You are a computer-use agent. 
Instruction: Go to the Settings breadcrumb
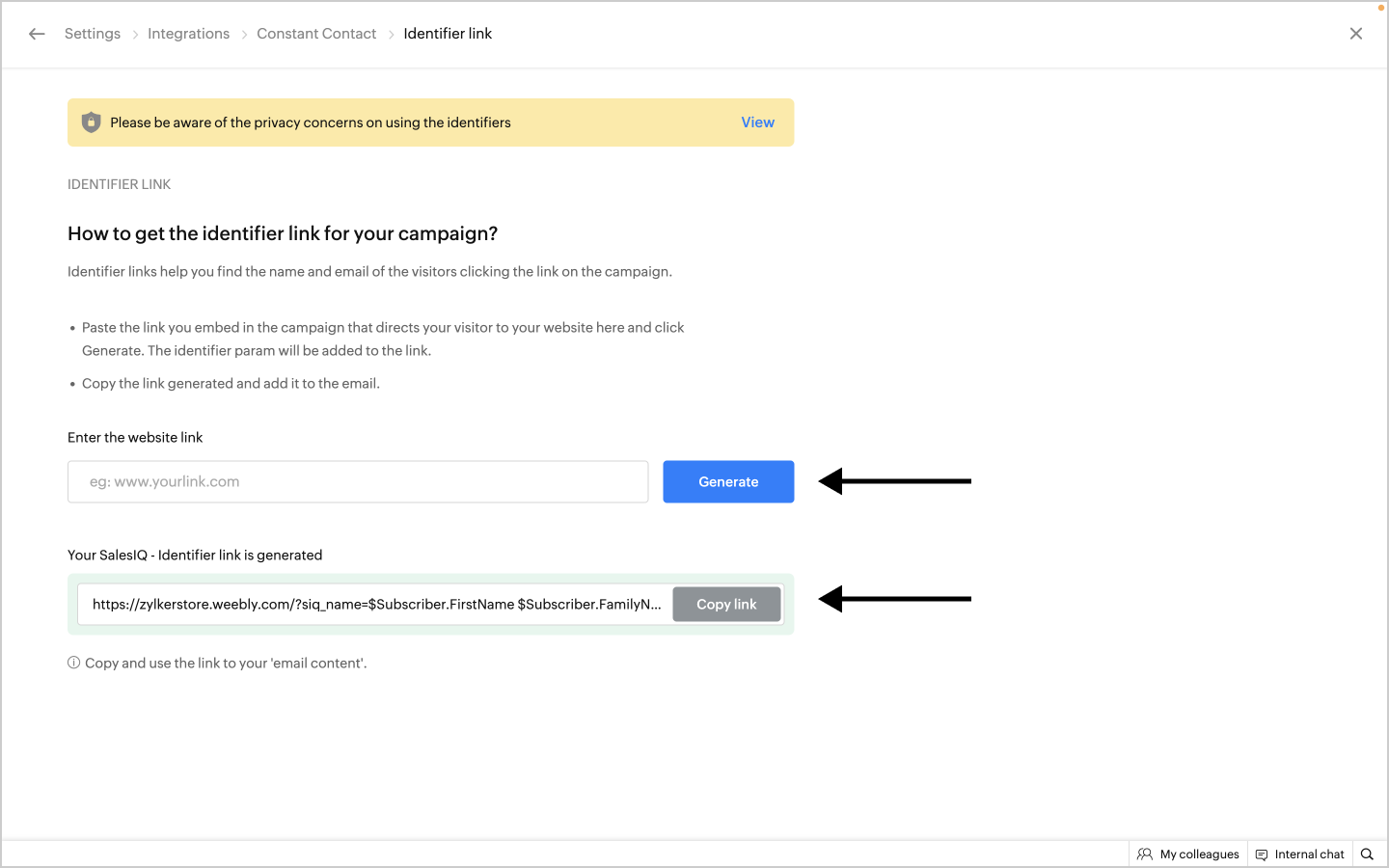coord(93,34)
